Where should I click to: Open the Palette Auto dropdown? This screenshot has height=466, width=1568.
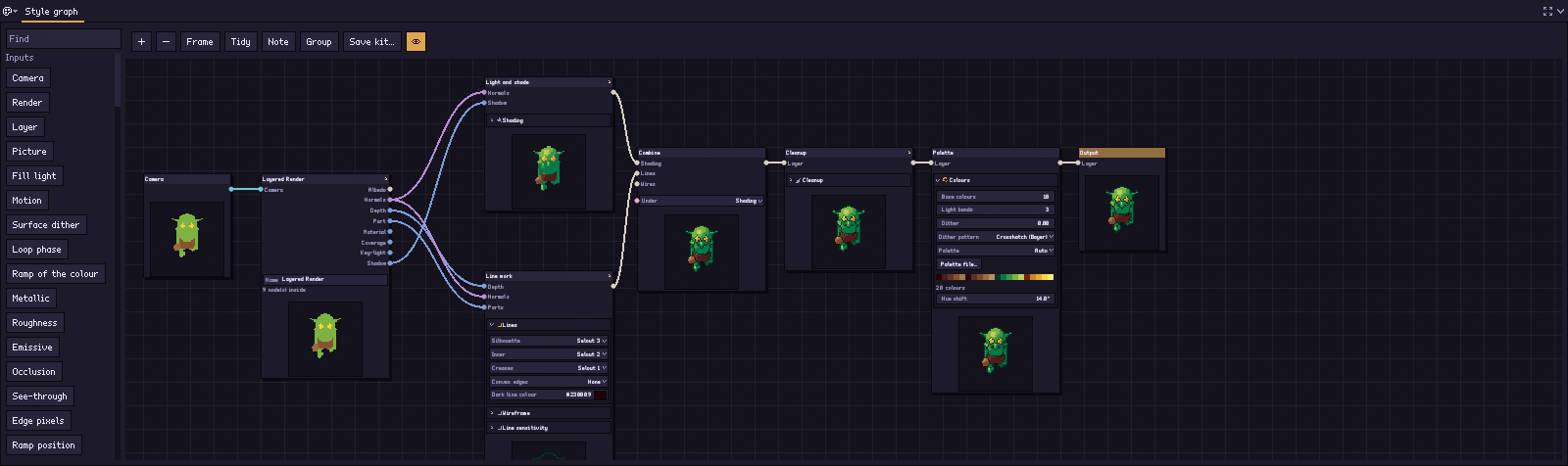(x=996, y=251)
